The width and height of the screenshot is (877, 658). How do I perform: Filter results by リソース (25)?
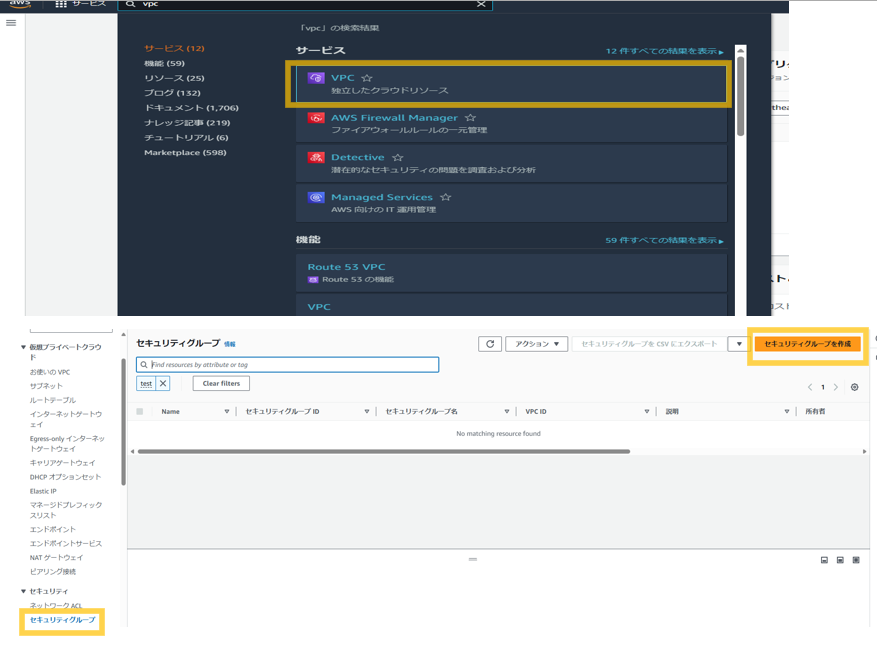click(175, 78)
